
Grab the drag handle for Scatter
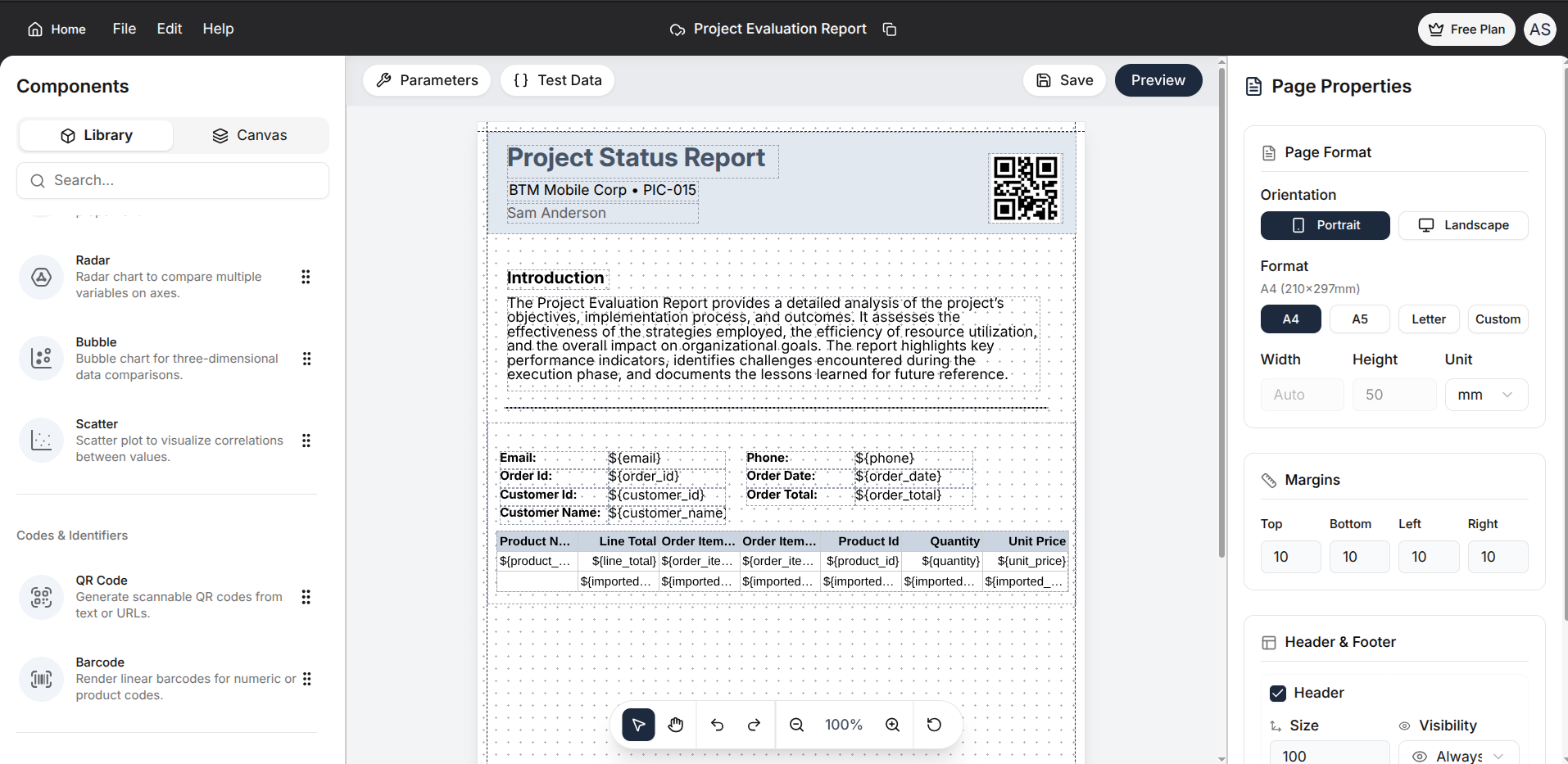306,441
